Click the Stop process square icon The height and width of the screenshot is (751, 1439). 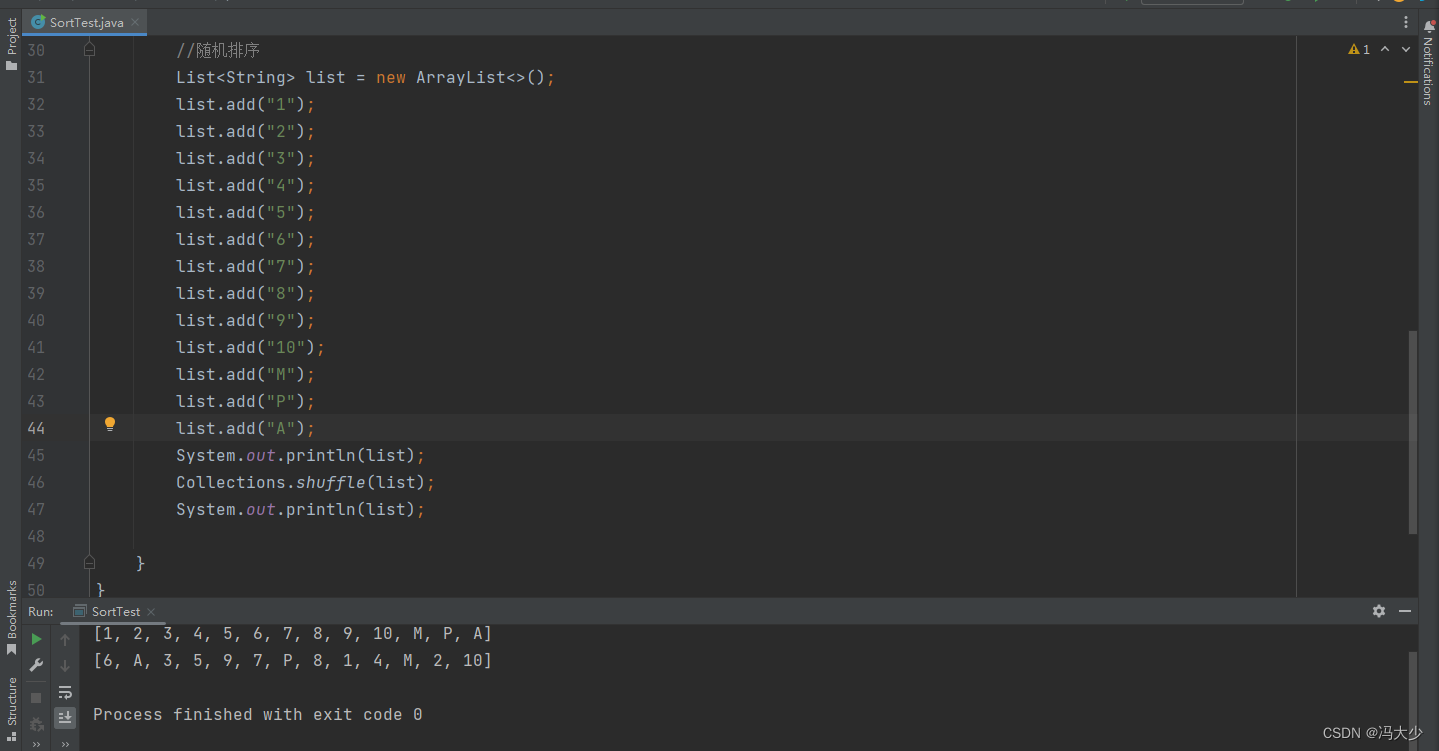pyautogui.click(x=36, y=697)
